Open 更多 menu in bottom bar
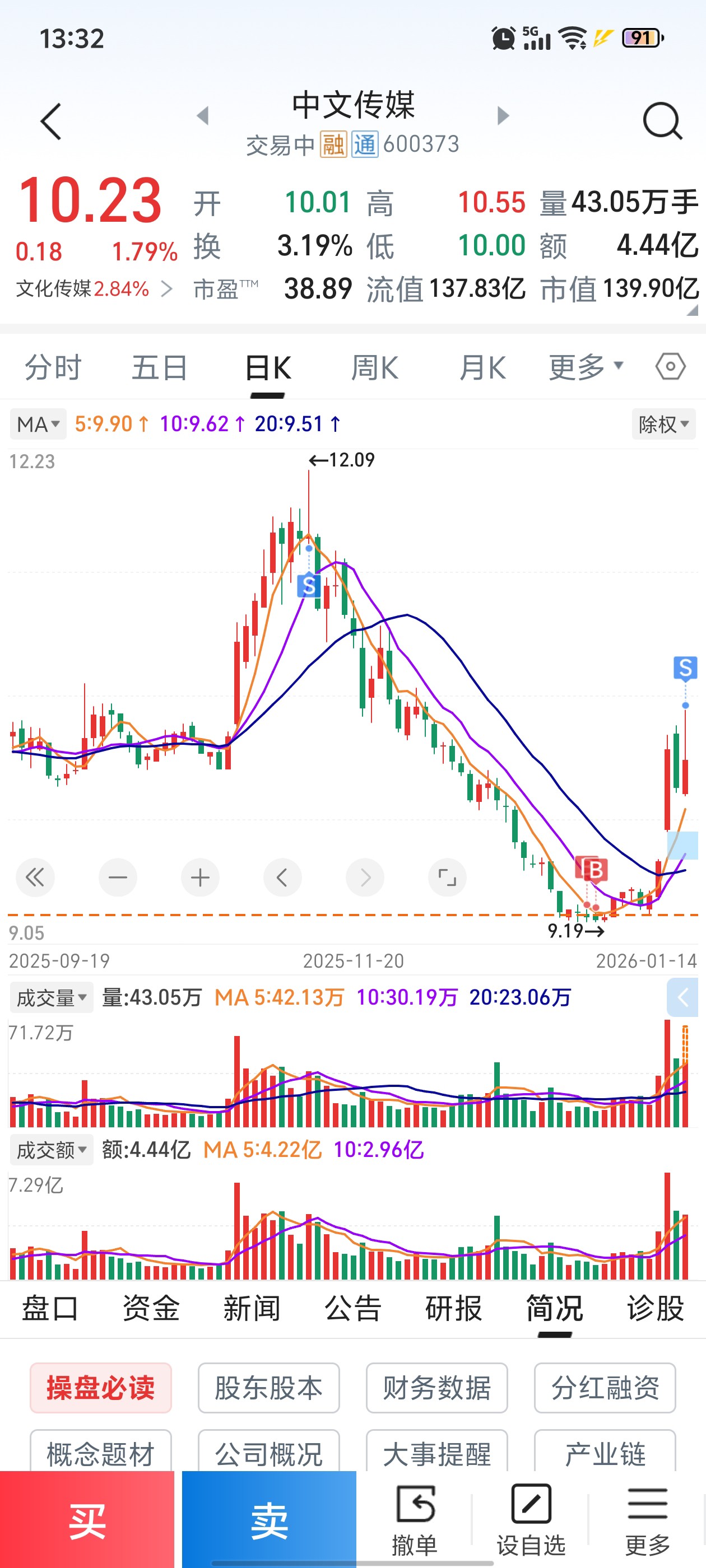The width and height of the screenshot is (706, 1568). pyautogui.click(x=648, y=1519)
